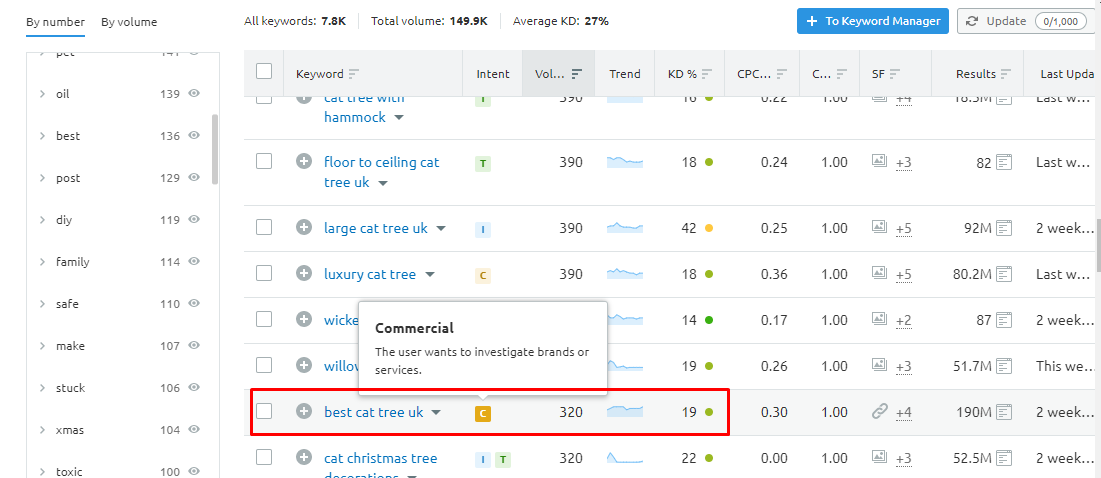
Task: Open SERP results icon next to 51.7M
Action: coord(1004,366)
